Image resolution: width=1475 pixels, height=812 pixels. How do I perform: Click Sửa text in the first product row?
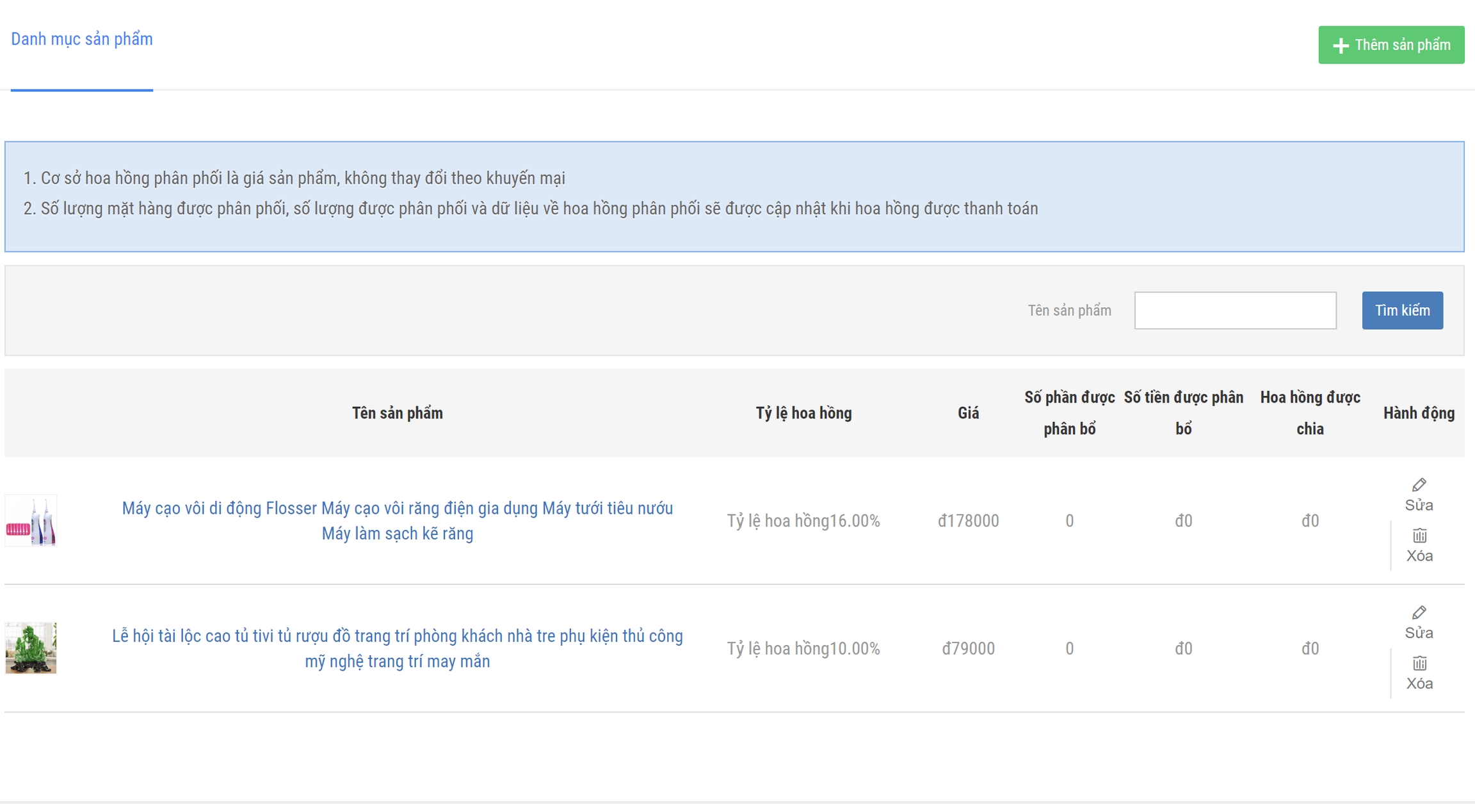coord(1419,505)
